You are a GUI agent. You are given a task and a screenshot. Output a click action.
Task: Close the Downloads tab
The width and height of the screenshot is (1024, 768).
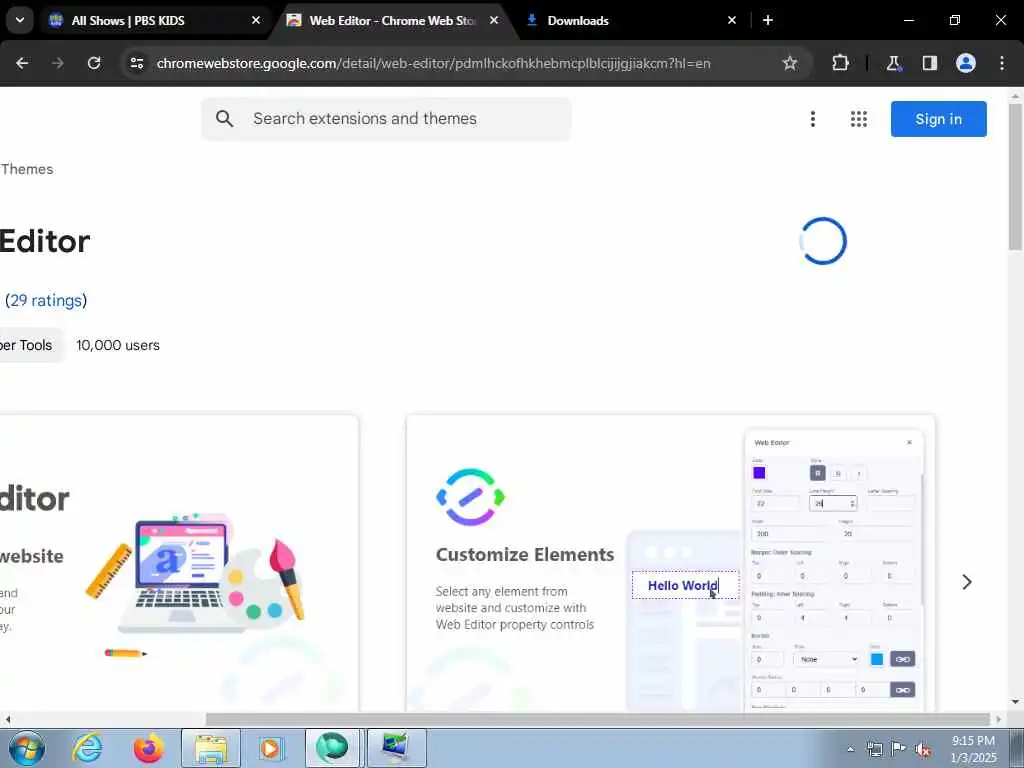point(732,20)
